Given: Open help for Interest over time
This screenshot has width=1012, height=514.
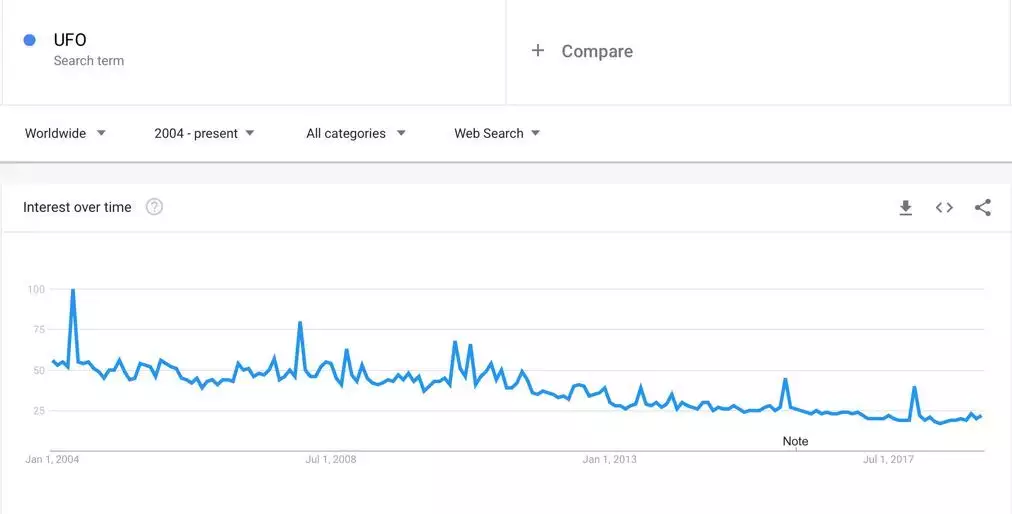Looking at the screenshot, I should [154, 207].
